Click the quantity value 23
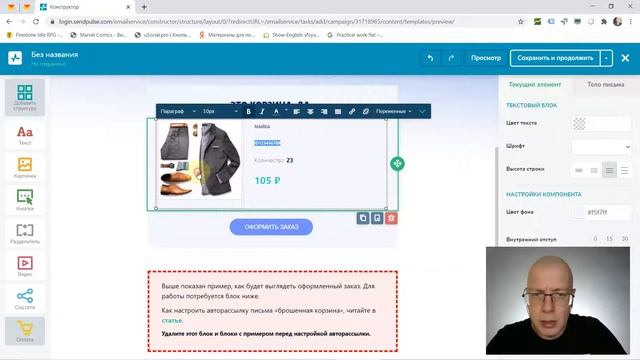The image size is (640, 360). [x=290, y=160]
